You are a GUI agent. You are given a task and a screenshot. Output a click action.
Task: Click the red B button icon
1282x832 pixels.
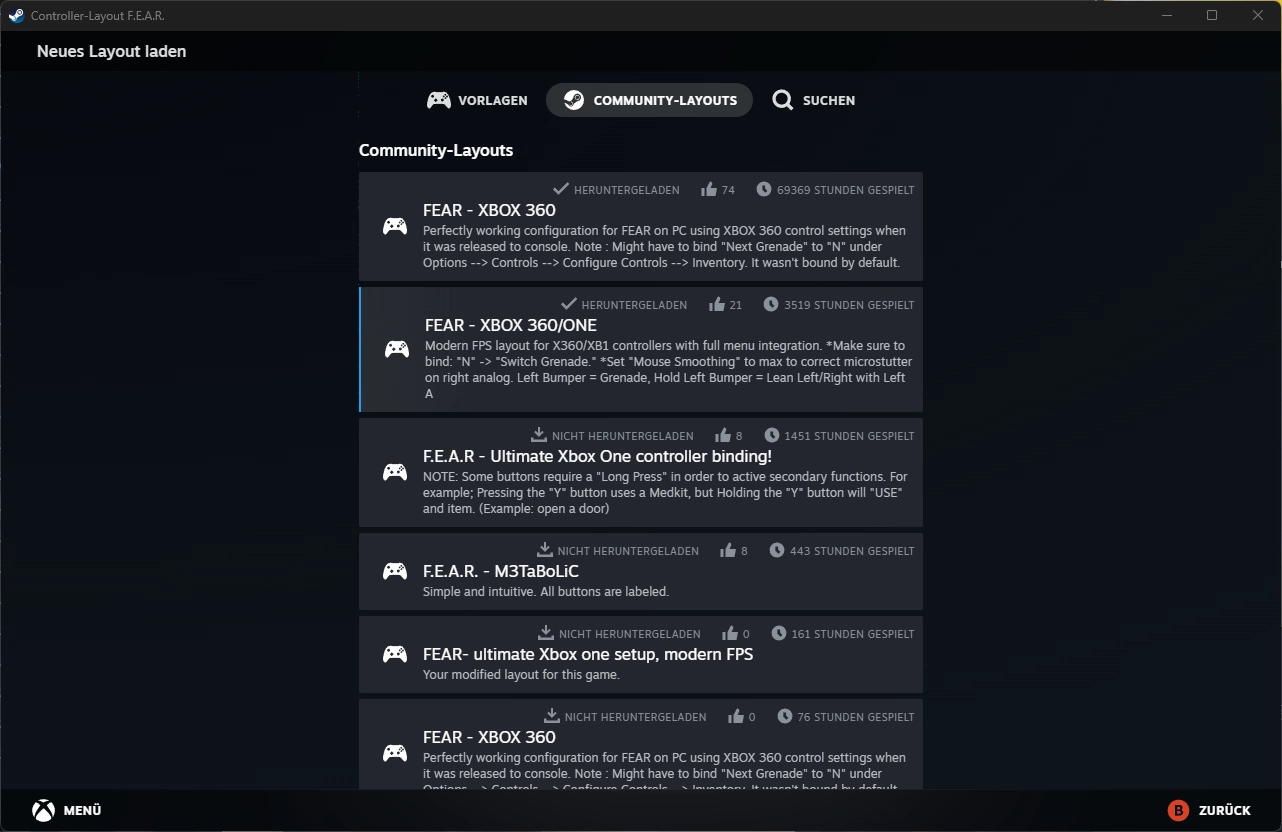[x=1179, y=810]
